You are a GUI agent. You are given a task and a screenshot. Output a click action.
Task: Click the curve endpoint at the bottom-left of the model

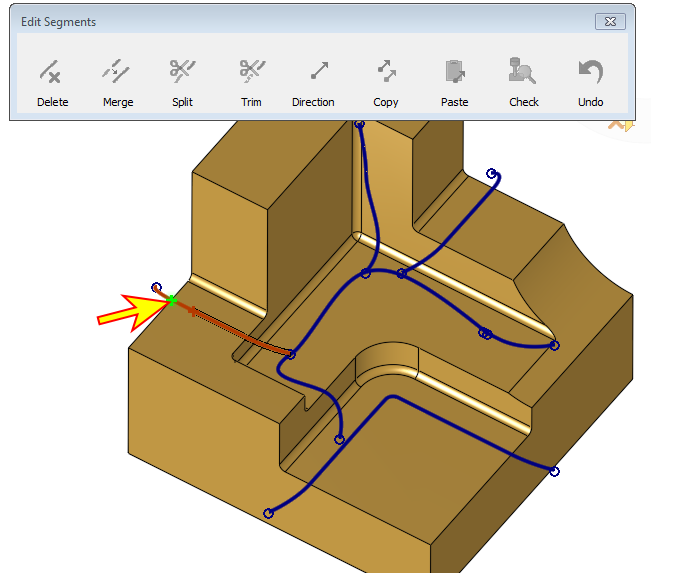(x=268, y=513)
